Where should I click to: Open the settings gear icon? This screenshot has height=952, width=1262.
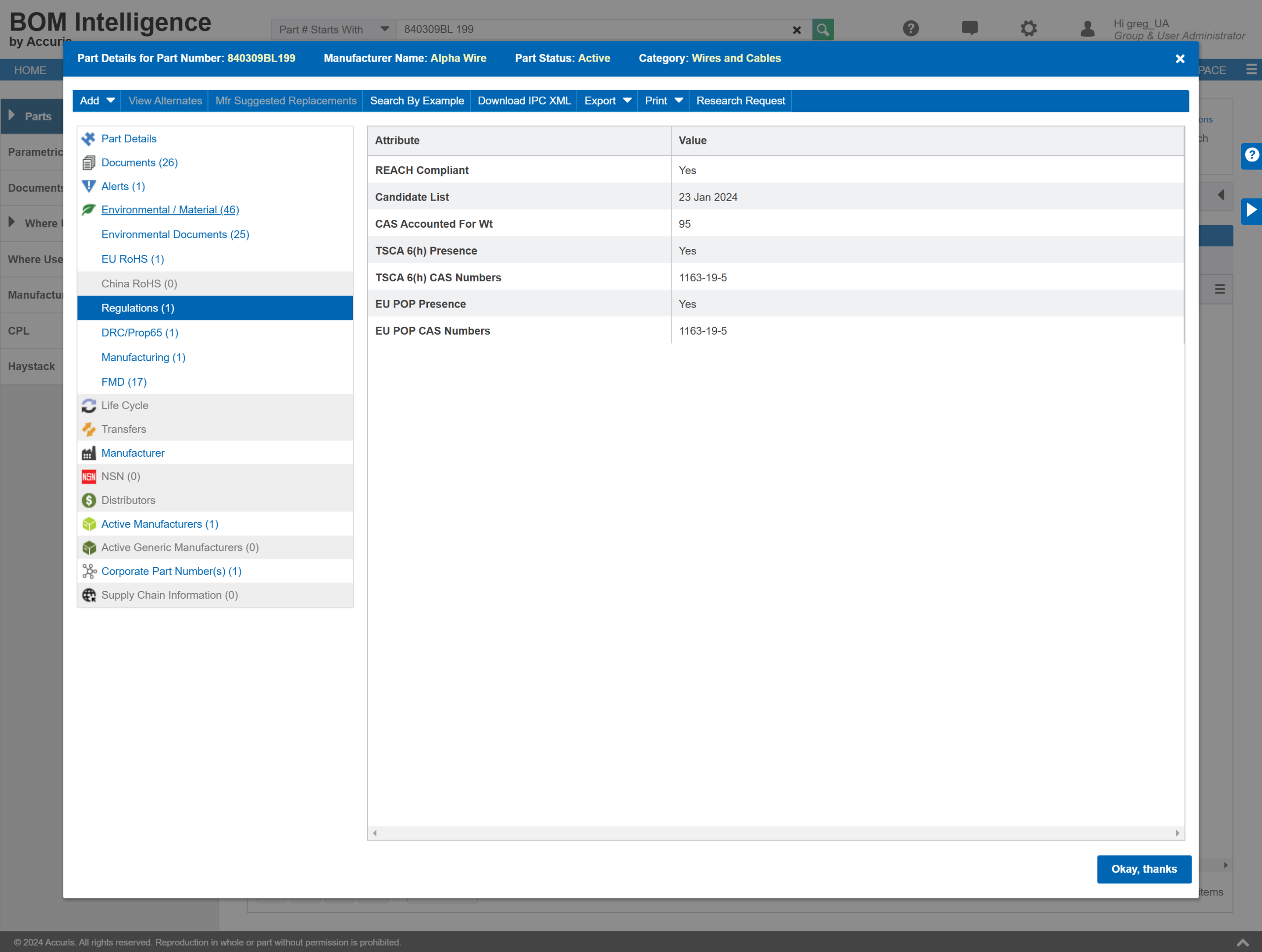click(x=1028, y=28)
